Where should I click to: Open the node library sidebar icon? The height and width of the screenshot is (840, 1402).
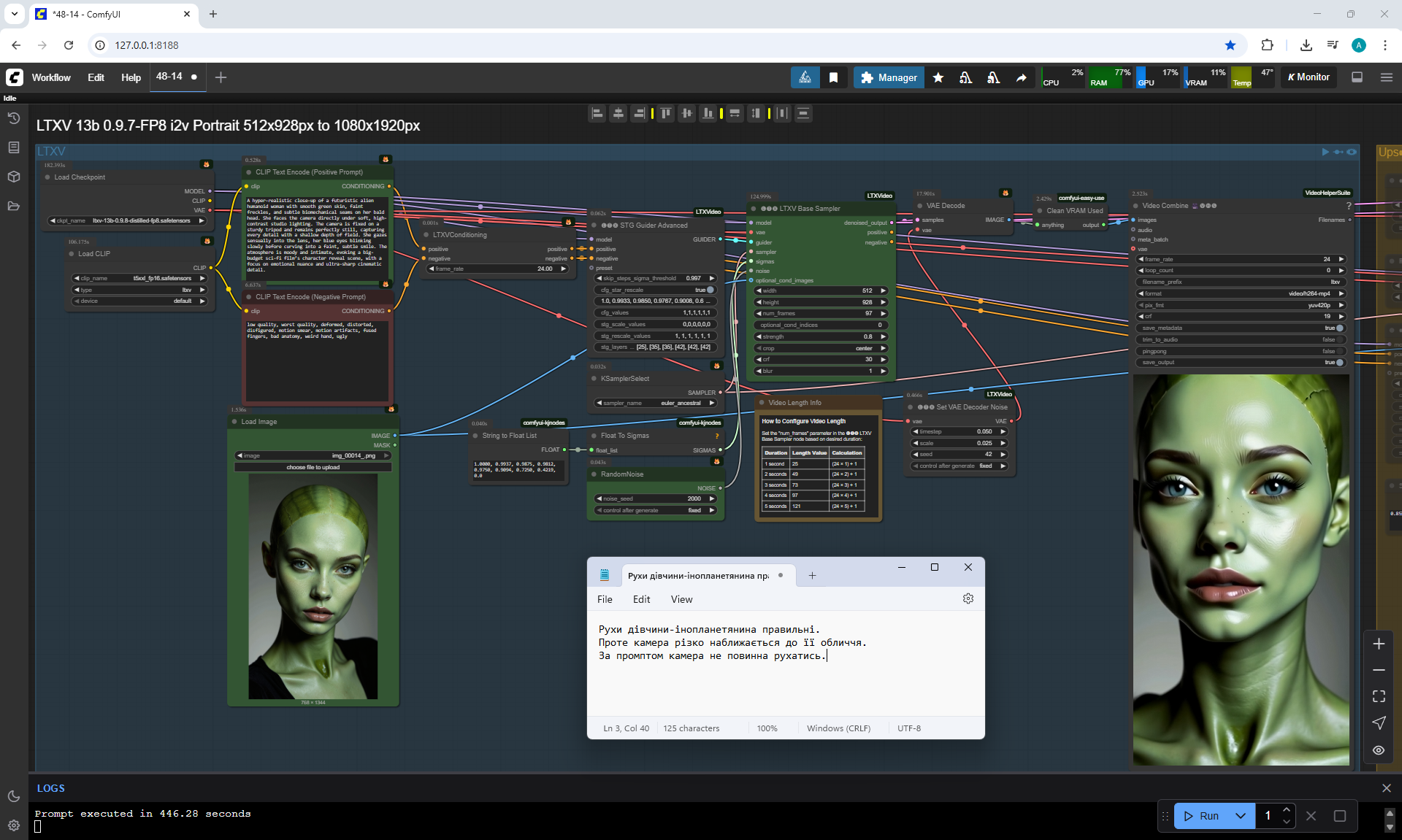pyautogui.click(x=13, y=147)
